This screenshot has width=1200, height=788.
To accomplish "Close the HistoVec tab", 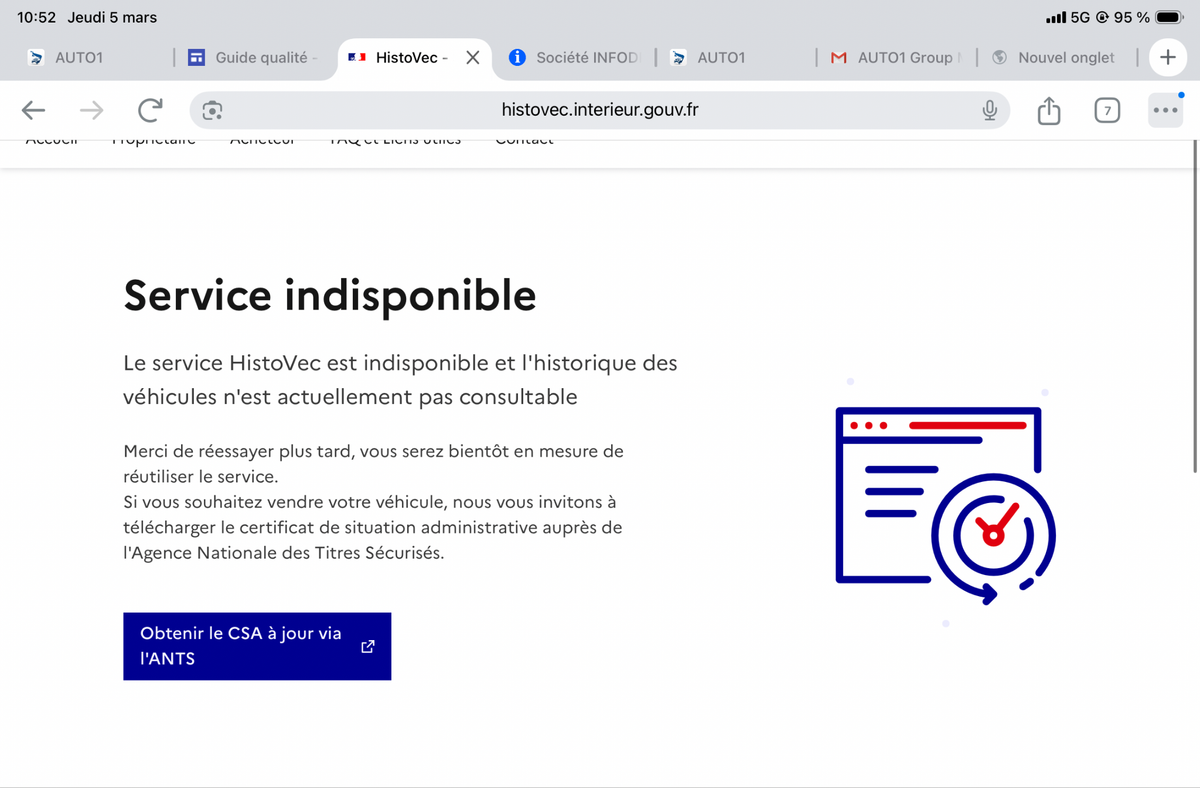I will pyautogui.click(x=473, y=57).
